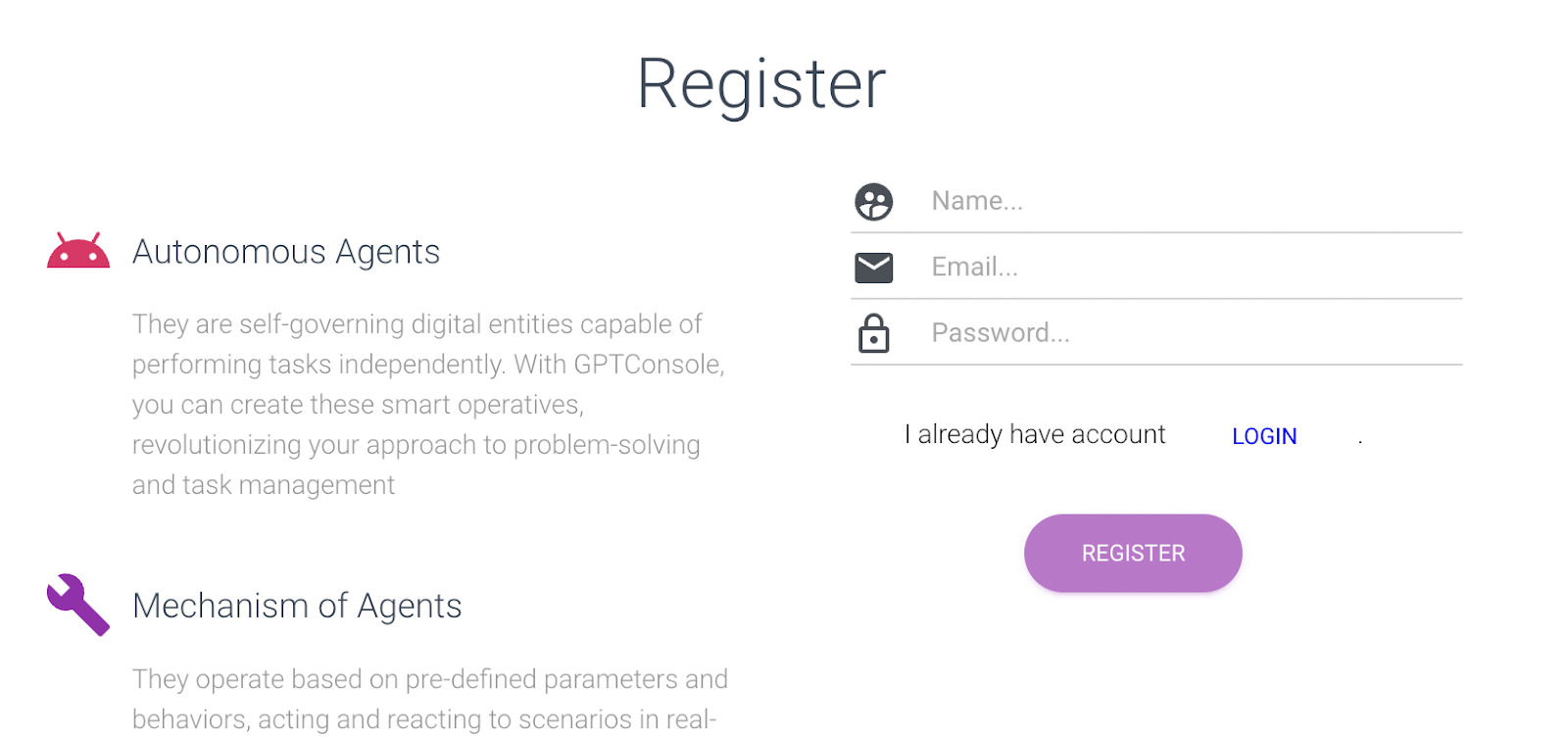
Task: Click the "and task management" text line
Action: [264, 485]
